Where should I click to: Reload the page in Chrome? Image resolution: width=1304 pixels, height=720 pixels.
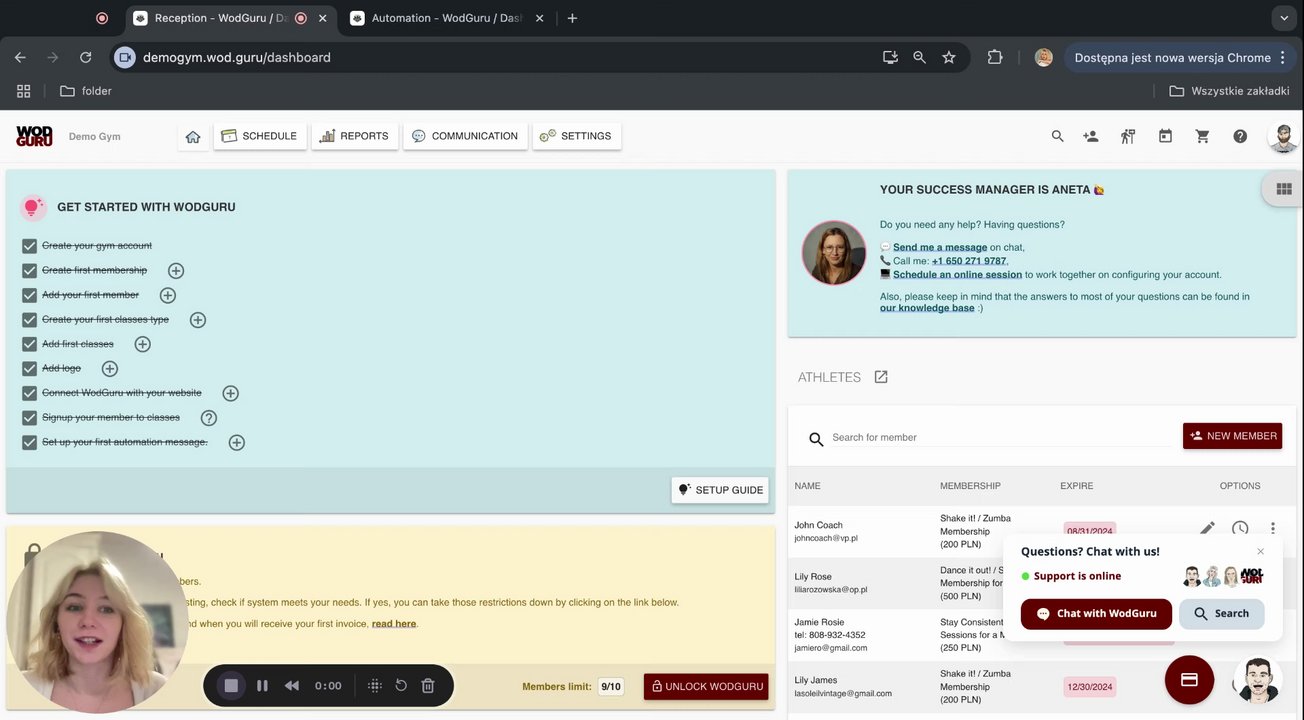pyautogui.click(x=86, y=57)
